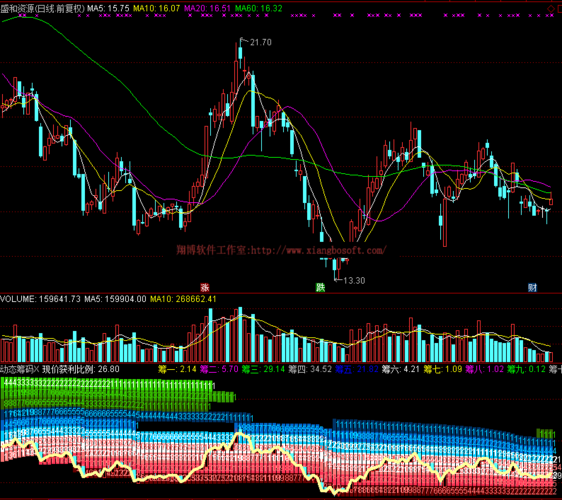Image resolution: width=562 pixels, height=500 pixels.
Task: Click the blue 财 marker icon
Action: [x=532, y=287]
